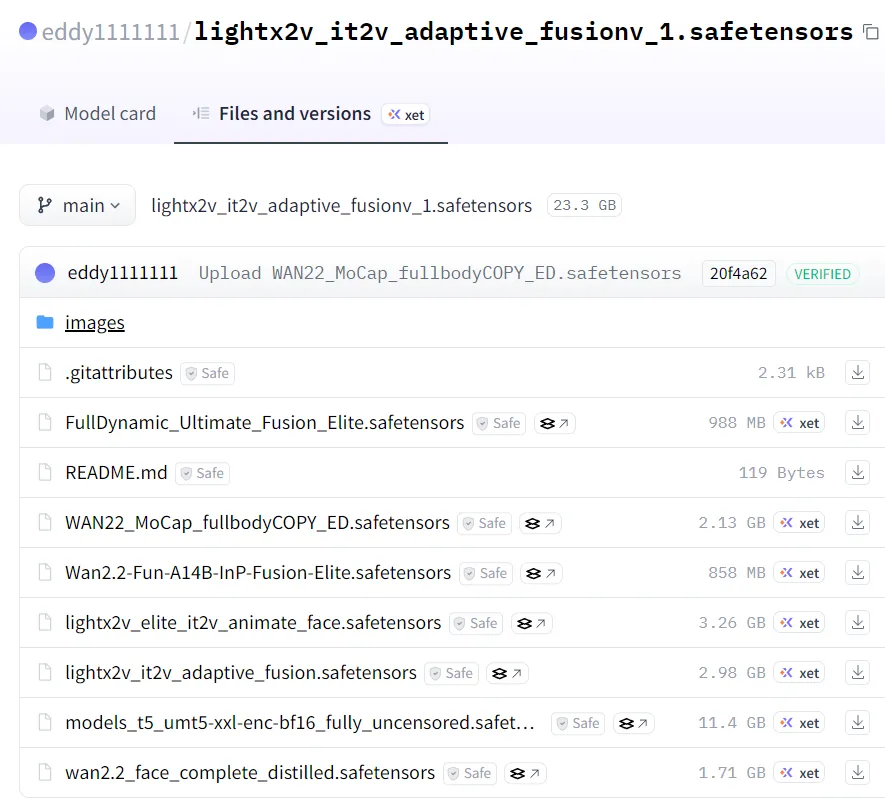Switch to the Model card tab
885x799 pixels.
[x=98, y=114]
